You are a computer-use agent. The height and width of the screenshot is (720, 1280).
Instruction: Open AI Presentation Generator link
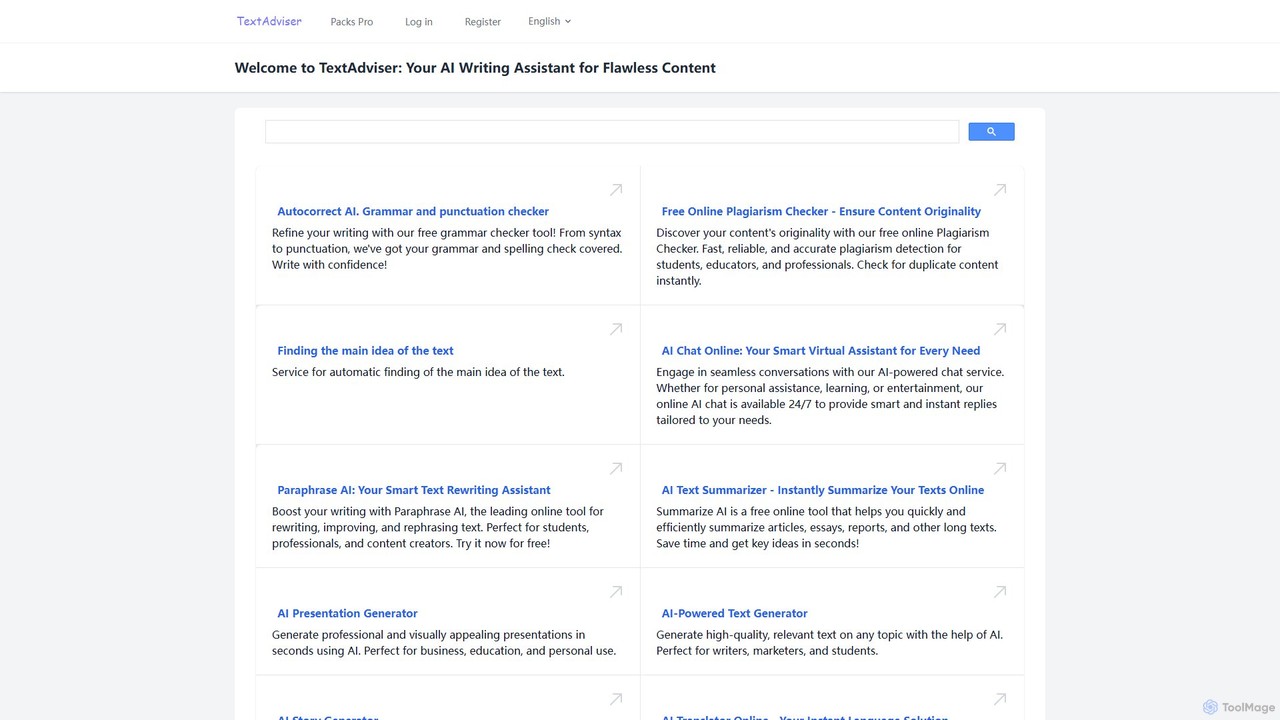(x=347, y=613)
